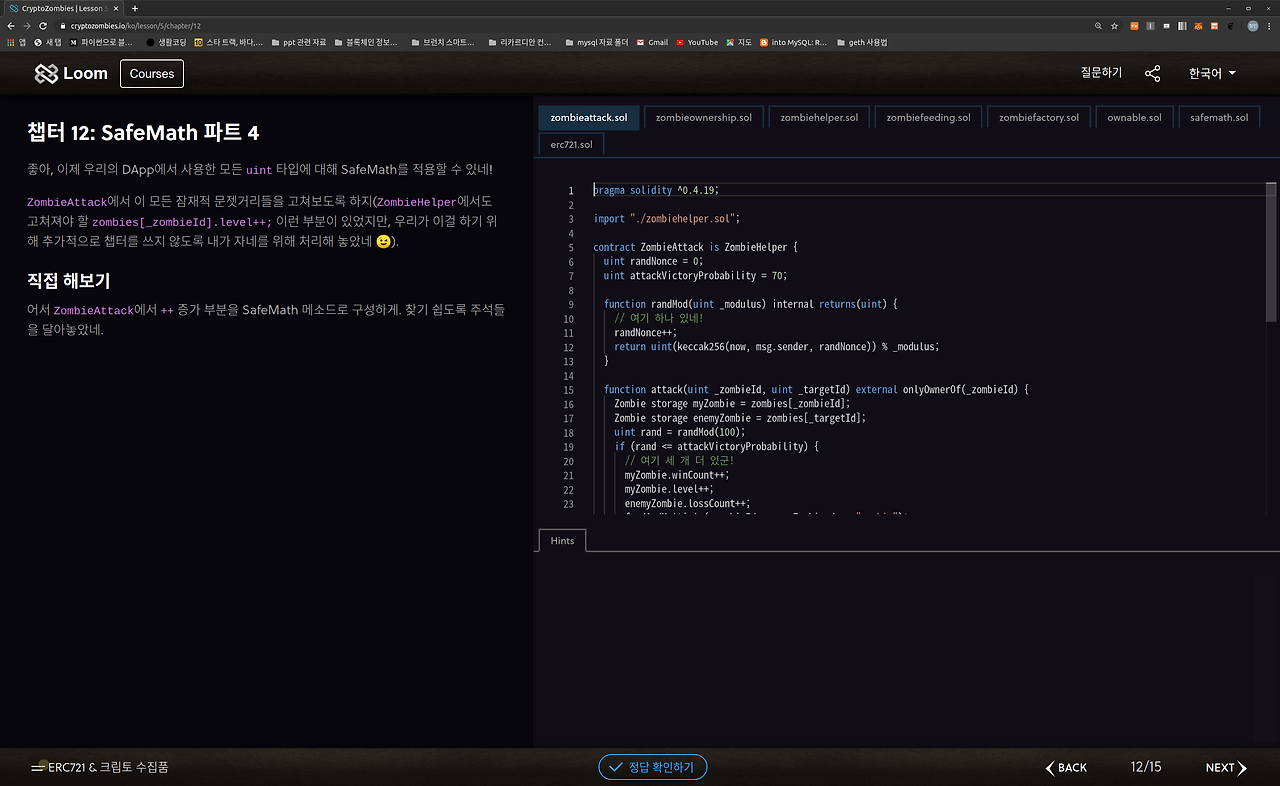
Task: Bookmark this page with the star icon
Action: click(x=1115, y=26)
